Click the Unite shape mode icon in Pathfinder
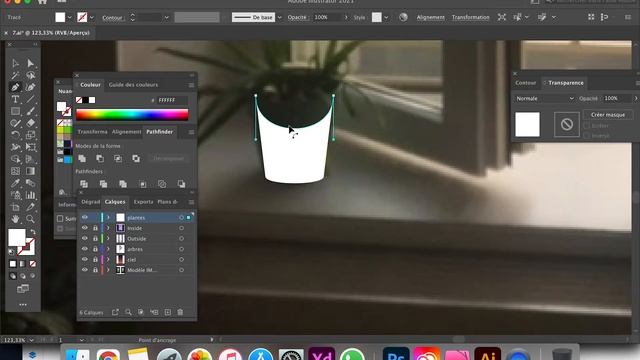The height and width of the screenshot is (360, 640). tap(82, 158)
